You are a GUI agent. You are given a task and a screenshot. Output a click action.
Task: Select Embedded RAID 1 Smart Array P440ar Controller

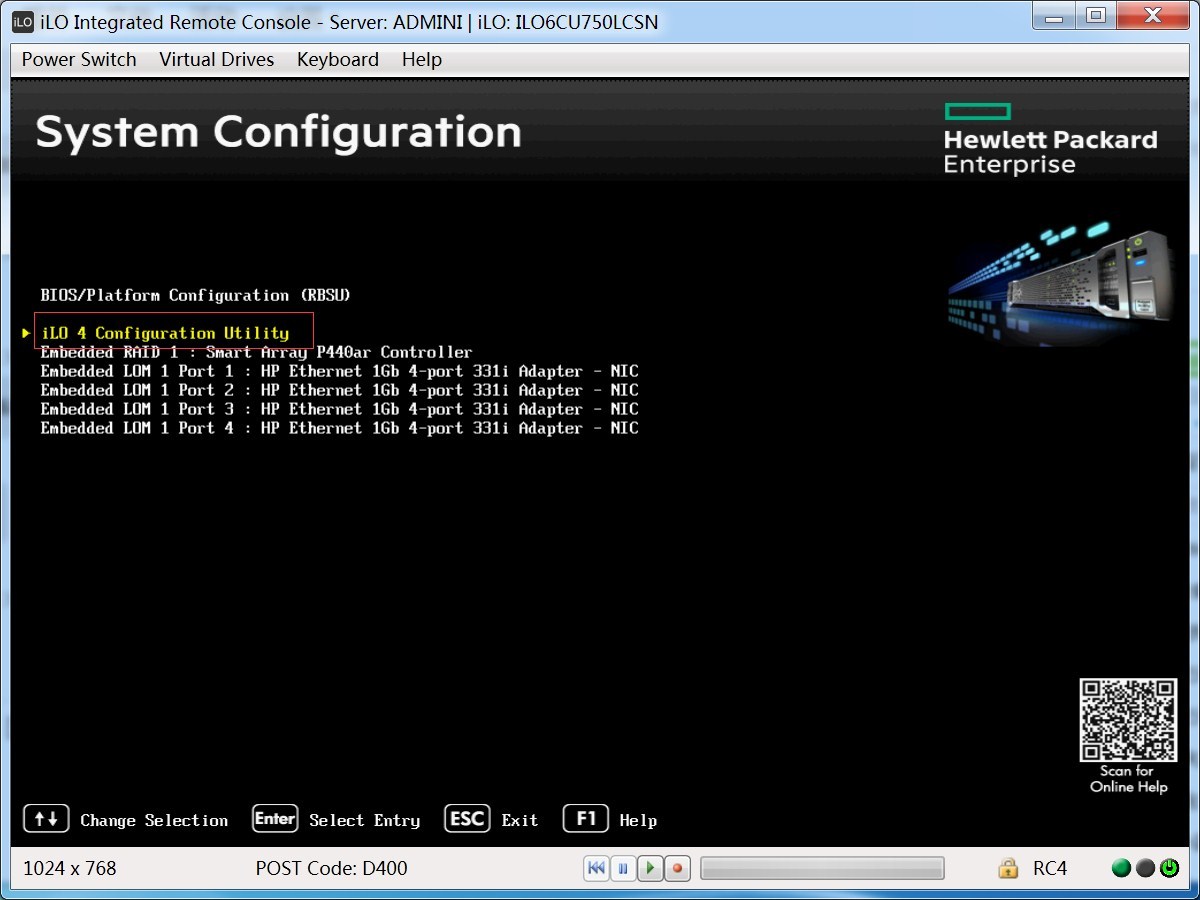[256, 352]
